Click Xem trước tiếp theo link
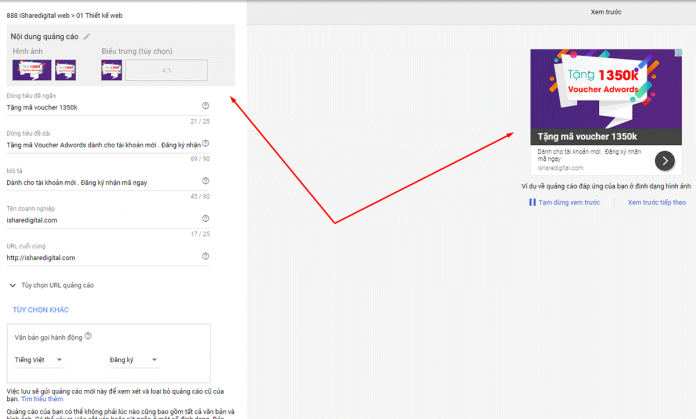The width and height of the screenshot is (696, 419). [x=656, y=202]
